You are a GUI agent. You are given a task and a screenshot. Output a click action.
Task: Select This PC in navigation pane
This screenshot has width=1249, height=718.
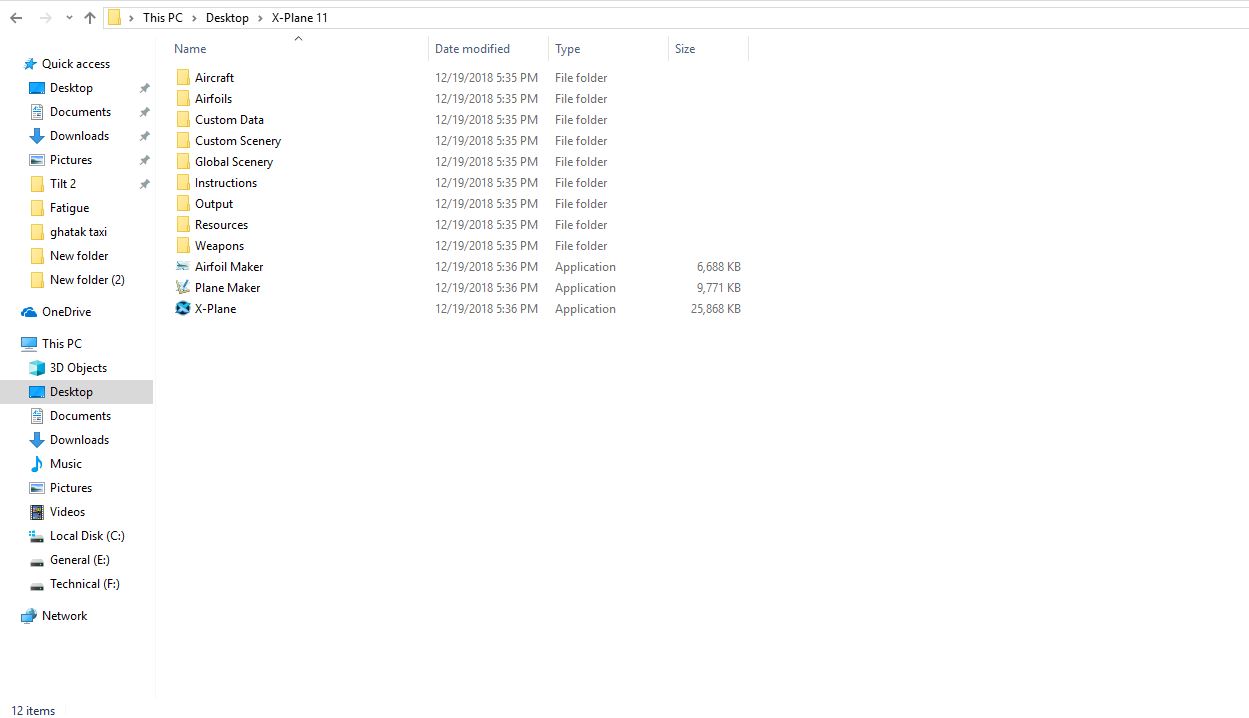[x=62, y=344]
